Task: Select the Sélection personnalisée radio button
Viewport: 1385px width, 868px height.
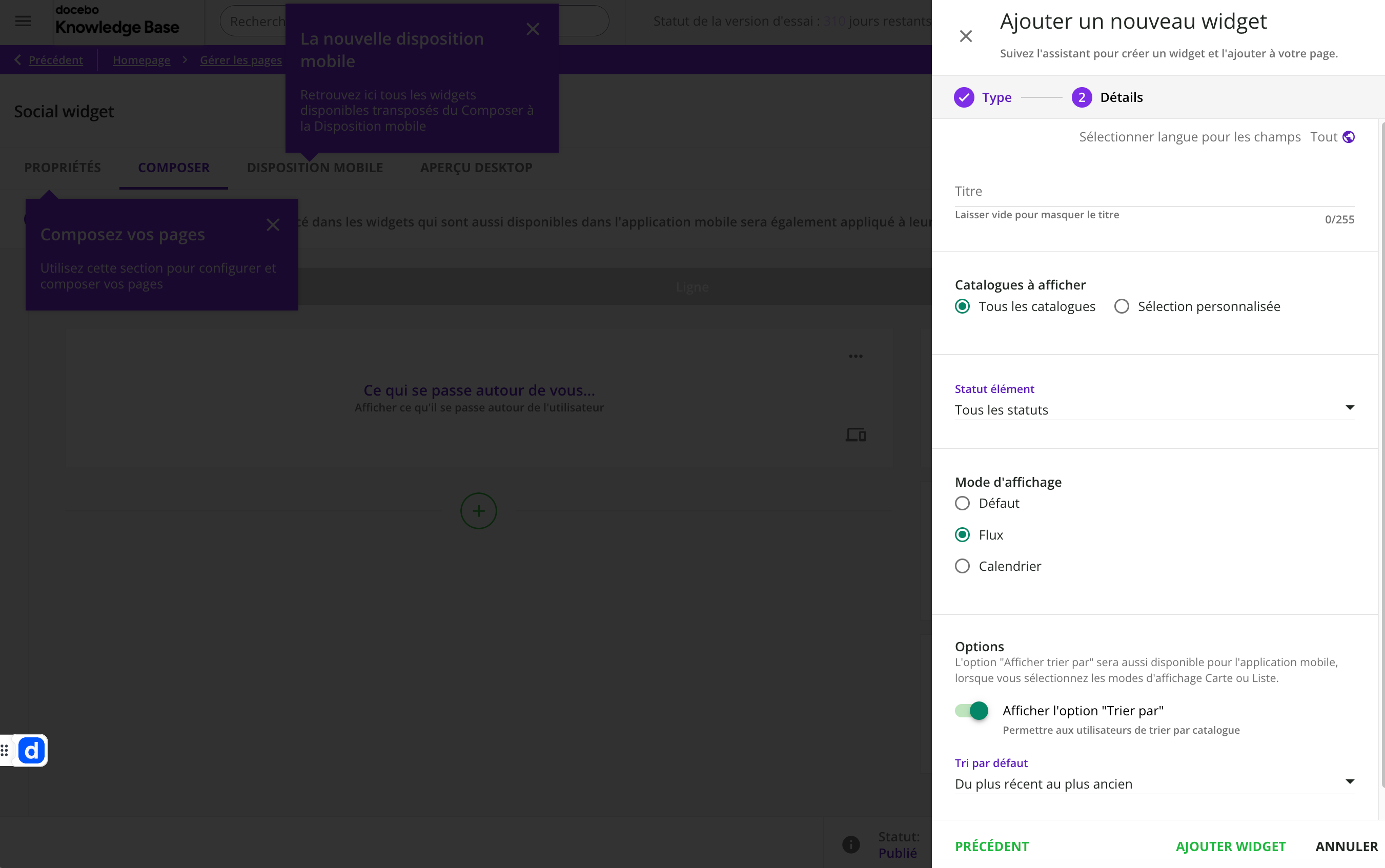Action: (x=1122, y=306)
